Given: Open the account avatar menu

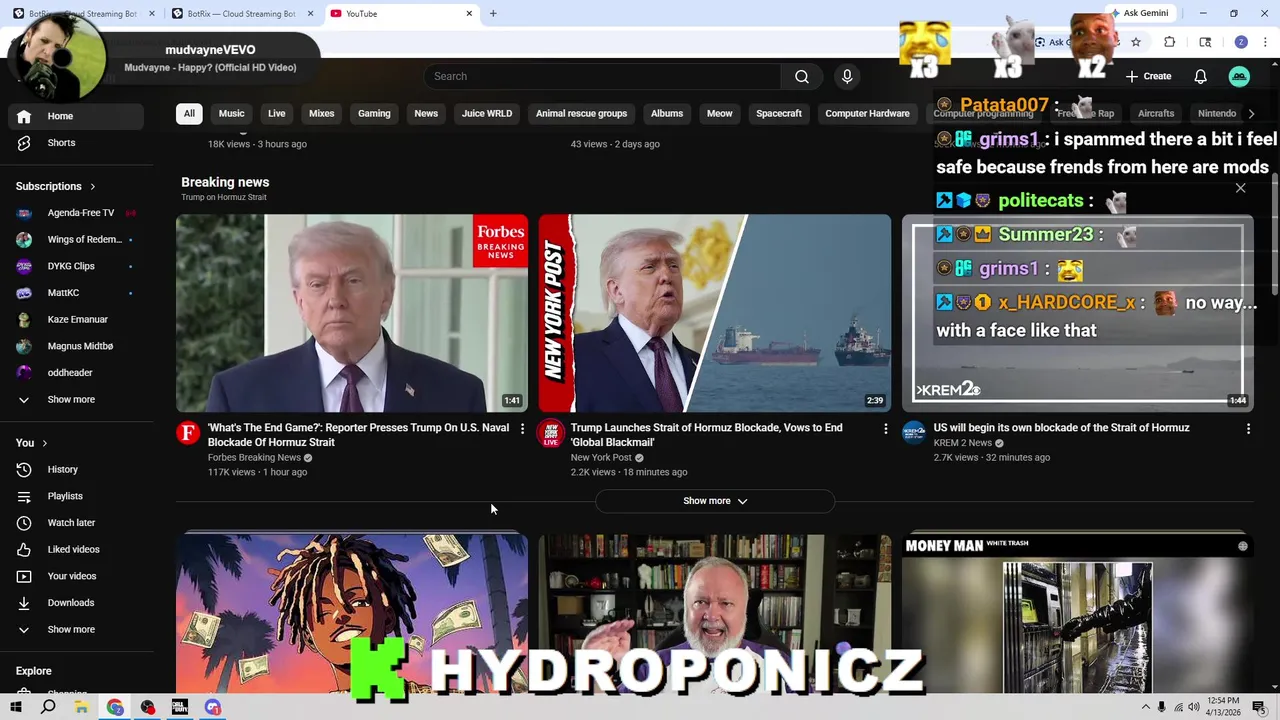Looking at the screenshot, I should [x=1239, y=76].
